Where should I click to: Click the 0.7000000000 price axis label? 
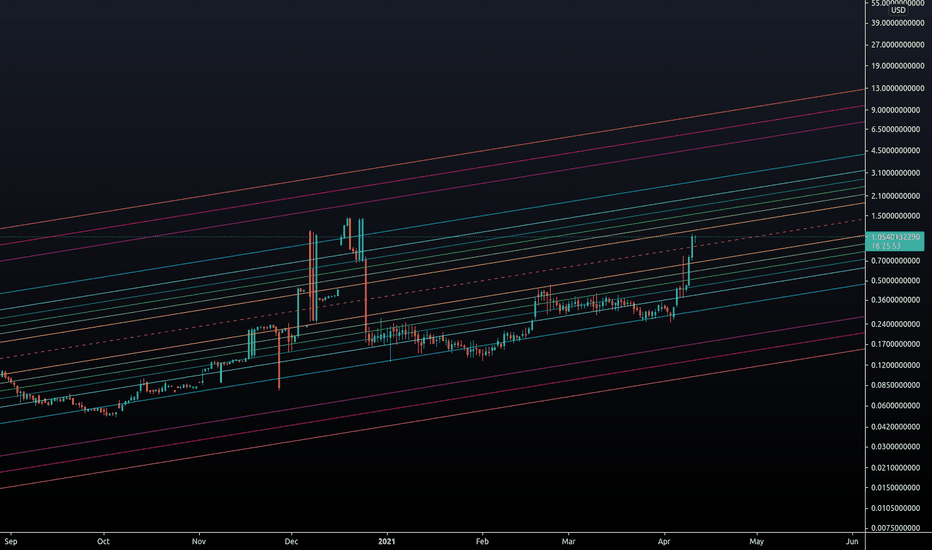896,261
